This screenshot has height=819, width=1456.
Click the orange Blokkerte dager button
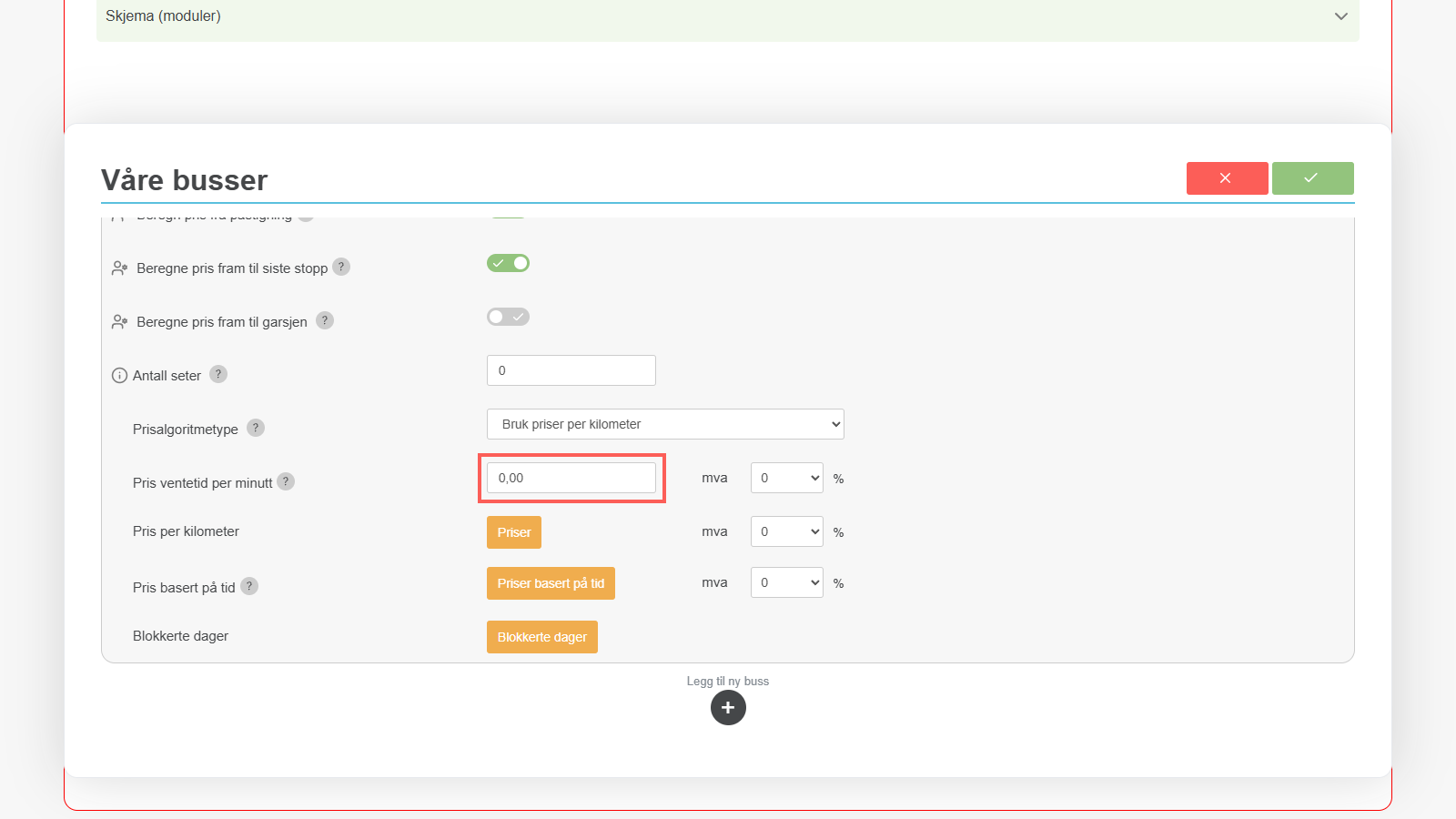[x=542, y=637]
